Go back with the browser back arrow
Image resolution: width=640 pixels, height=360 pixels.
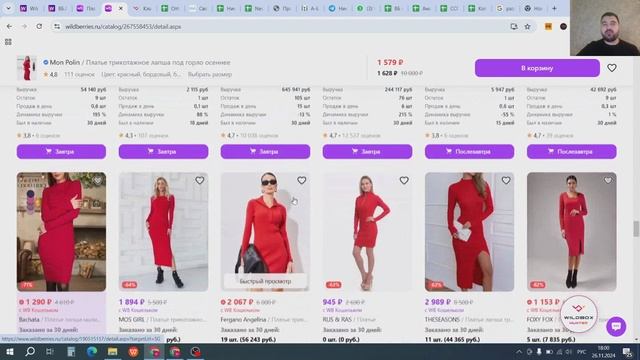[x=9, y=27]
